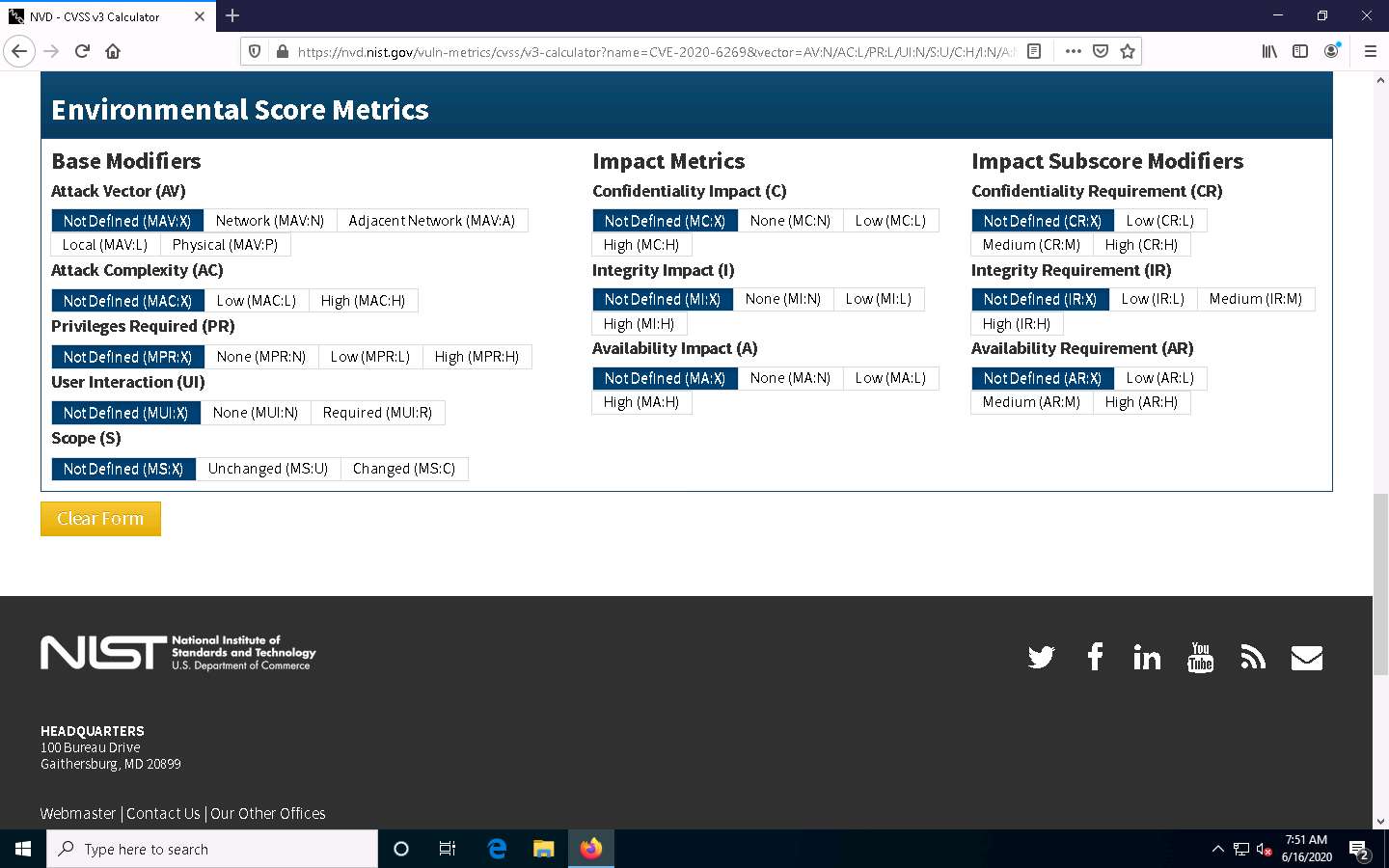Viewport: 1389px width, 868px height.
Task: Click the Clear Form button
Action: click(100, 519)
